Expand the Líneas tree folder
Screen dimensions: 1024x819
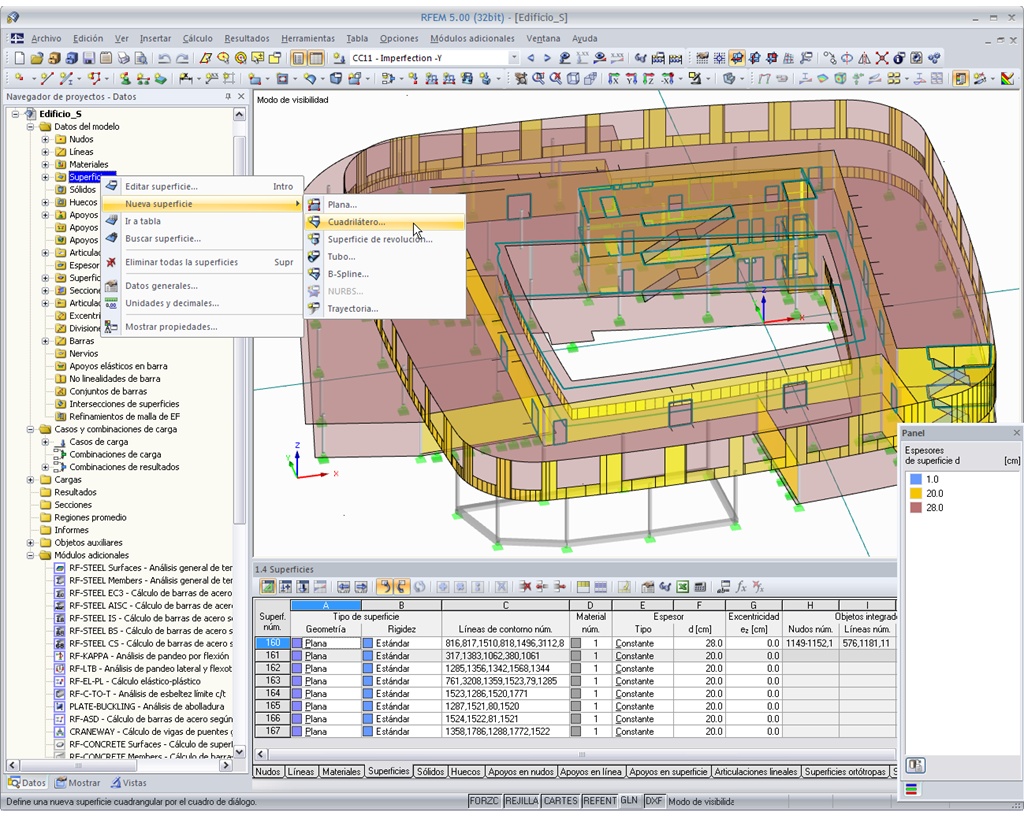tap(45, 152)
